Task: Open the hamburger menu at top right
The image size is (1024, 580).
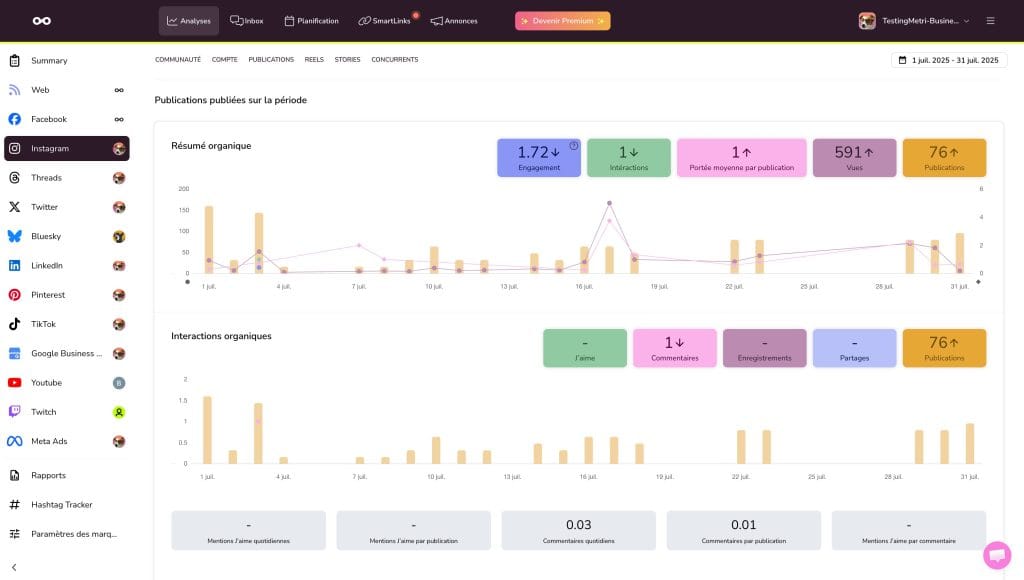Action: 990,21
